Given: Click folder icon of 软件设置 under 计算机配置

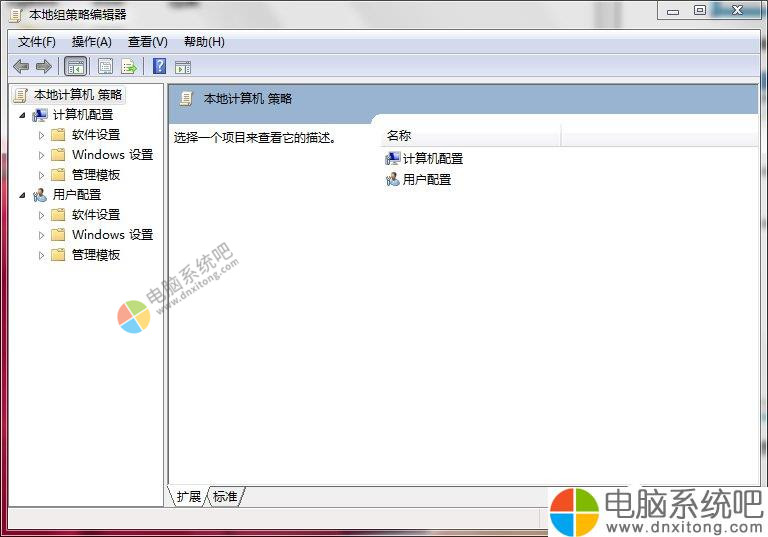Looking at the screenshot, I should [58, 135].
